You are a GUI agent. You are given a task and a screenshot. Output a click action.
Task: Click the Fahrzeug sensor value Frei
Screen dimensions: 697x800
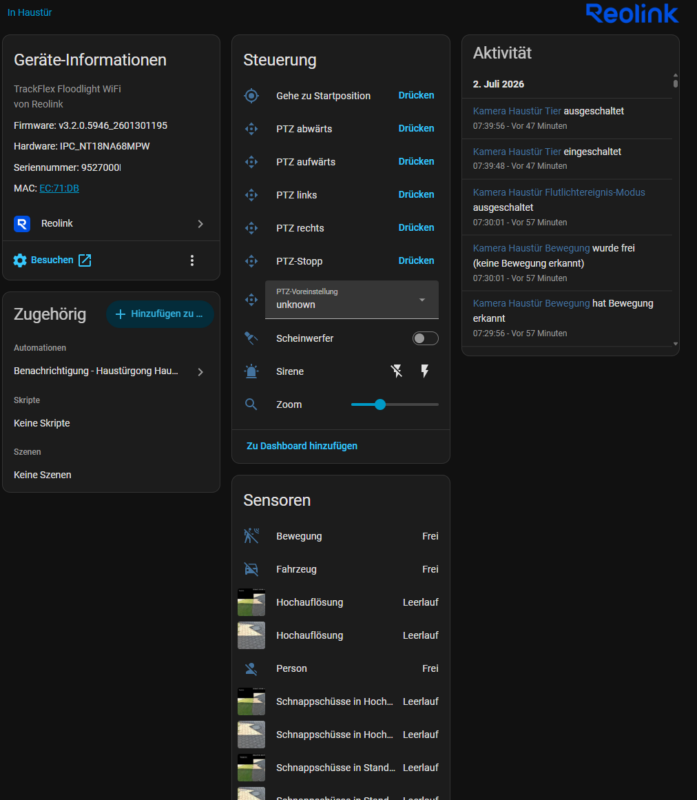[x=430, y=569]
